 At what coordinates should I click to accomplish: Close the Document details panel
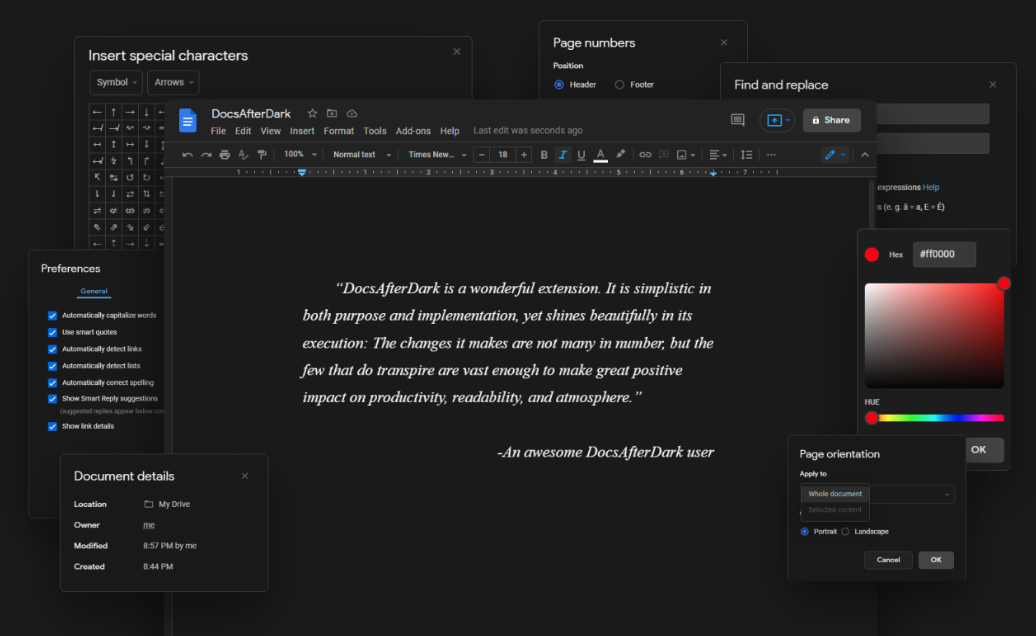(245, 476)
